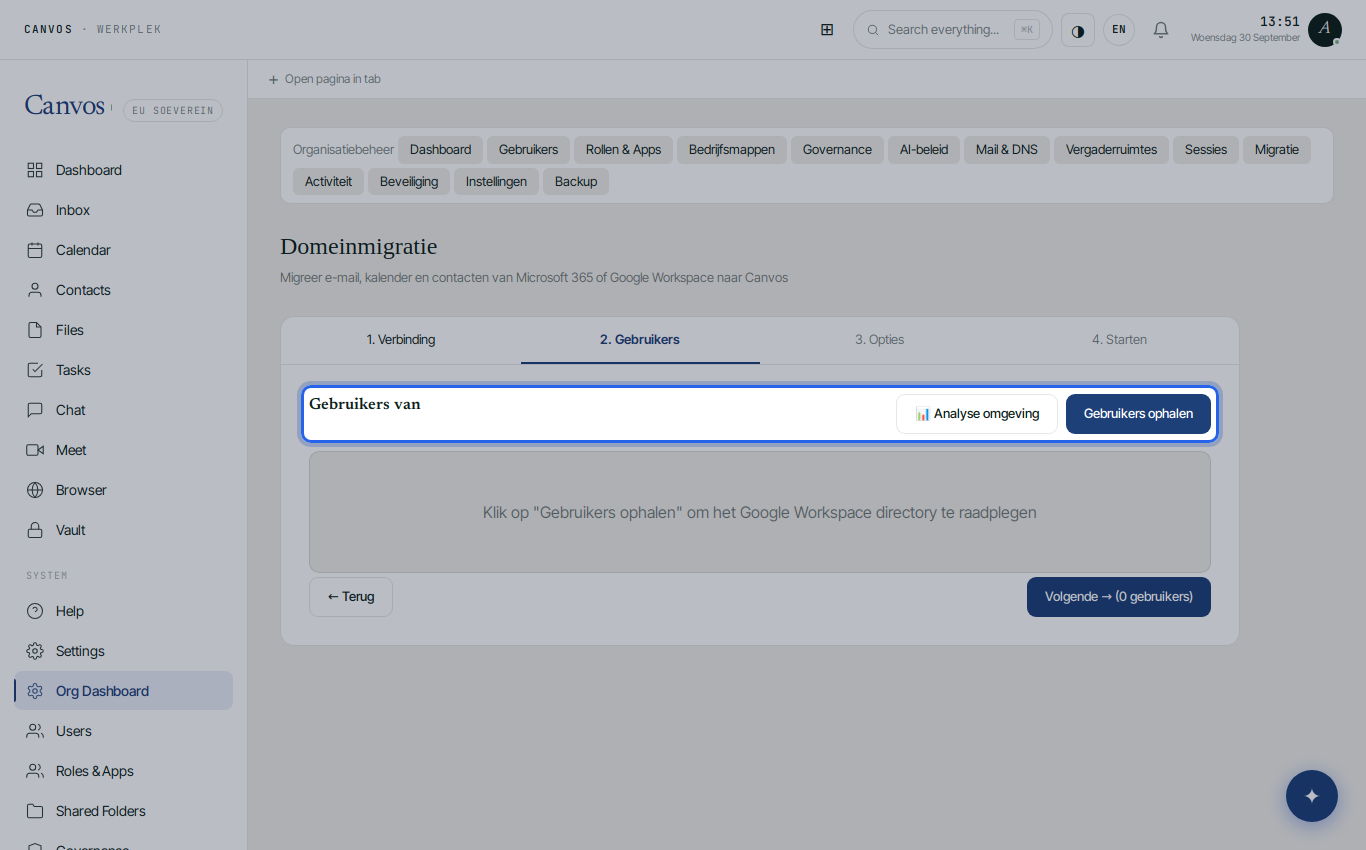This screenshot has width=1366, height=850.
Task: Open the user avatar menu
Action: [1324, 30]
